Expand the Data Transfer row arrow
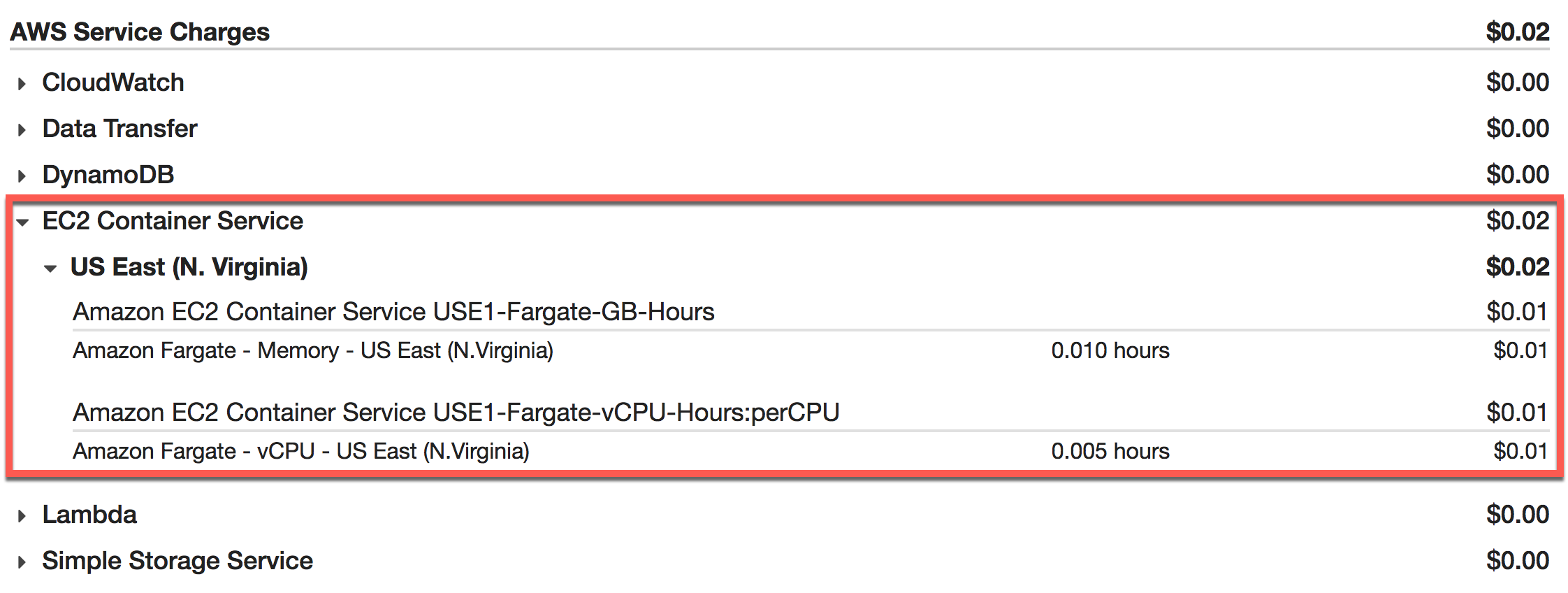 [22, 130]
